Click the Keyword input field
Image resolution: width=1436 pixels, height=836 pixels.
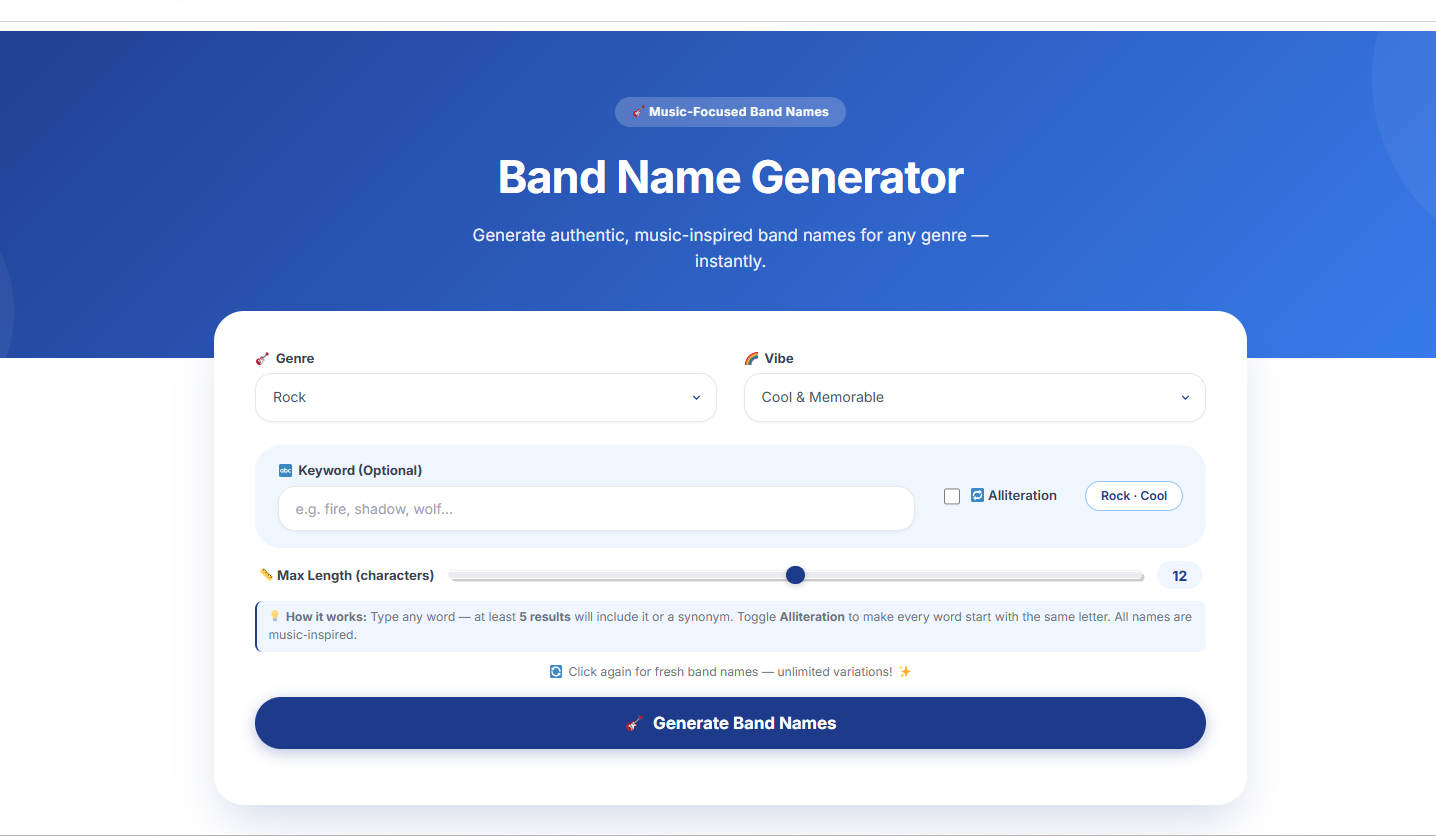point(596,509)
